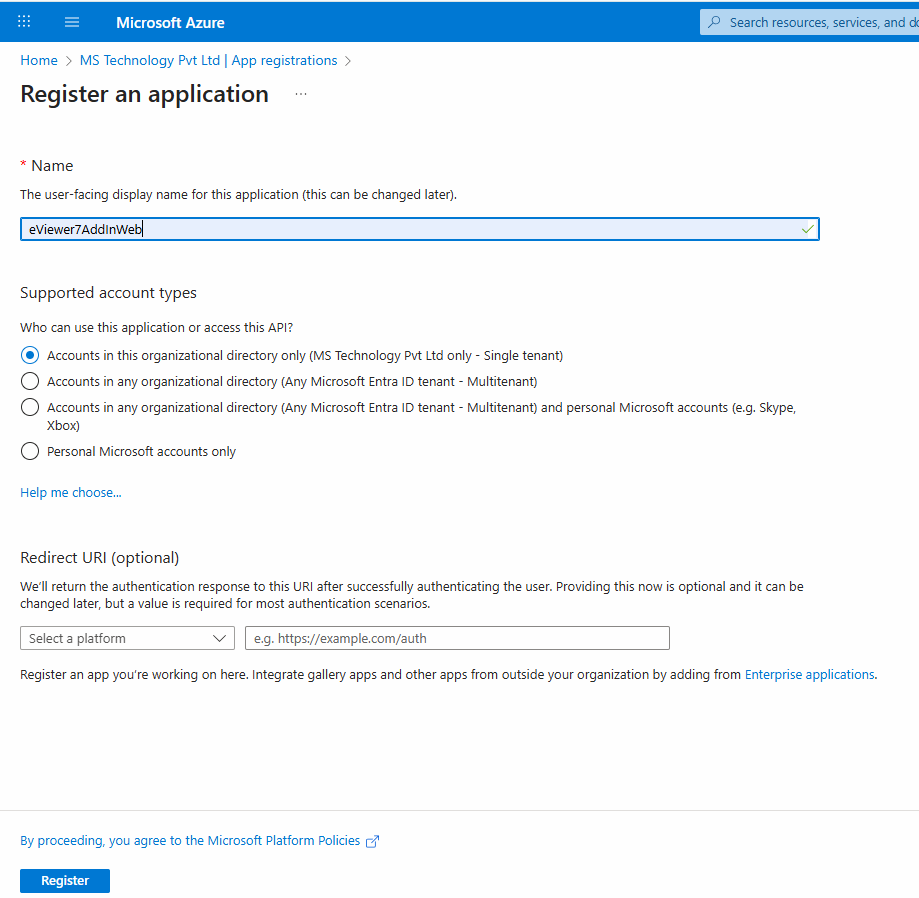The width and height of the screenshot is (919, 898).
Task: Open the Select a platform dropdown
Action: pos(127,637)
